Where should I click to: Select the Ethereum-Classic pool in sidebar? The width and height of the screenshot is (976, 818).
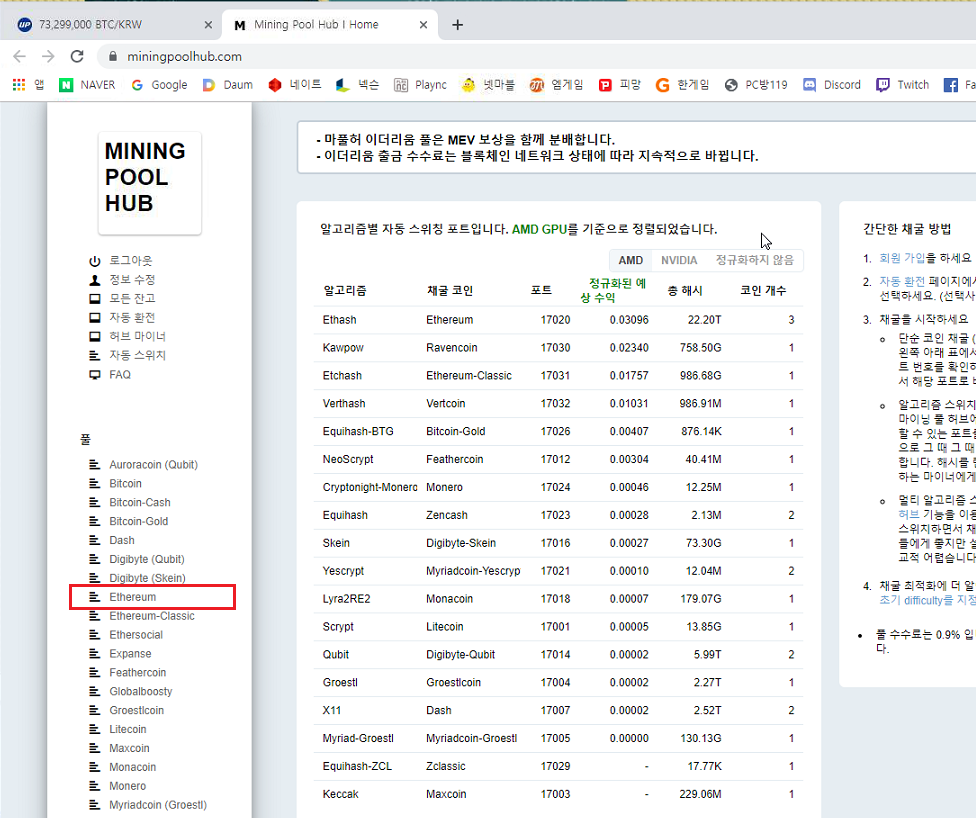(152, 616)
